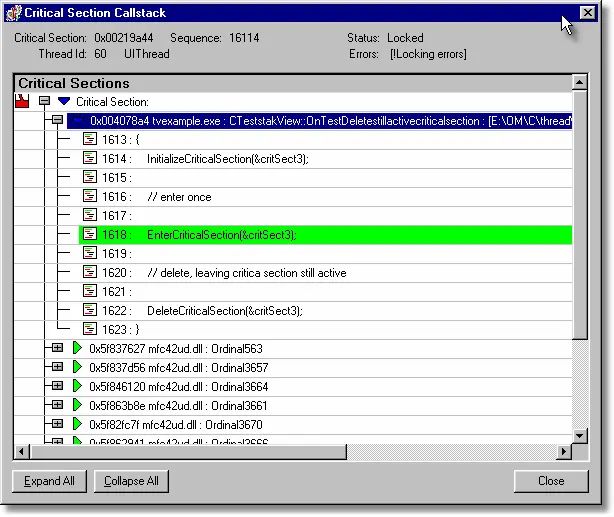Click the source line icon for line 1619
Screen dimensions: 614x517
coord(90,253)
